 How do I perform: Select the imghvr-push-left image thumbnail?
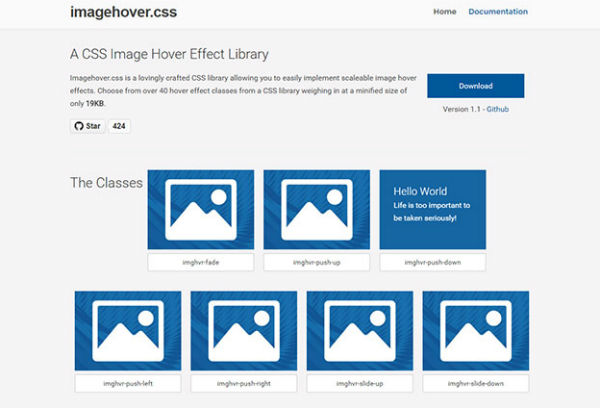(x=128, y=331)
